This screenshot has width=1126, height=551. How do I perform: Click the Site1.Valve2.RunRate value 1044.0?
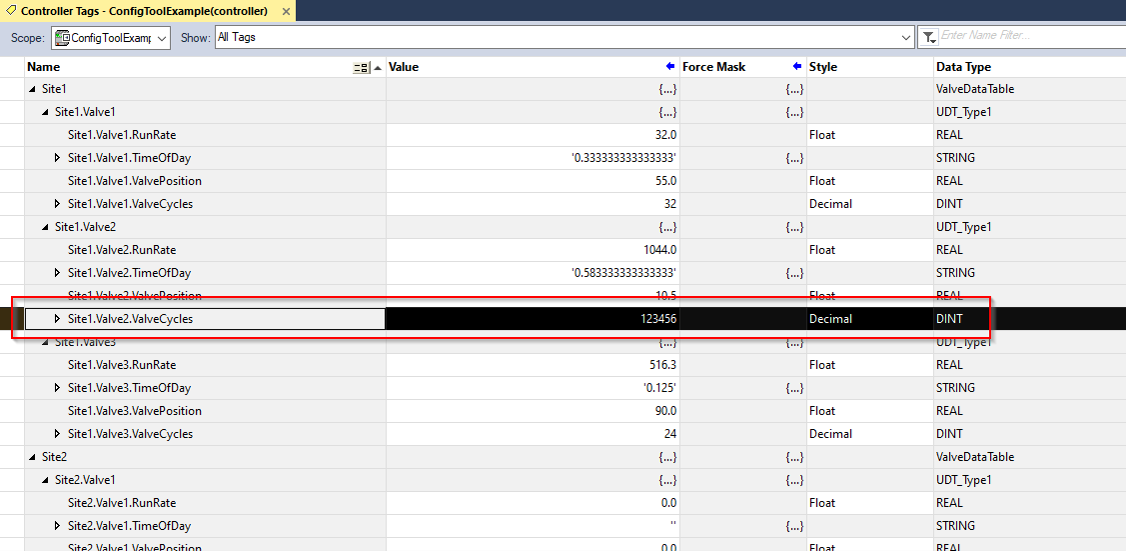pos(661,249)
